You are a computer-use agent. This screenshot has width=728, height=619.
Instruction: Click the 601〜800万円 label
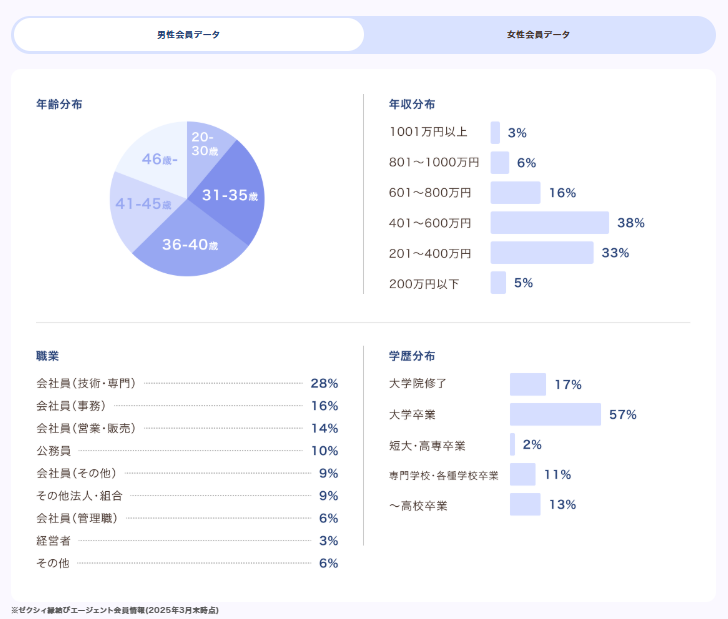[x=430, y=193]
